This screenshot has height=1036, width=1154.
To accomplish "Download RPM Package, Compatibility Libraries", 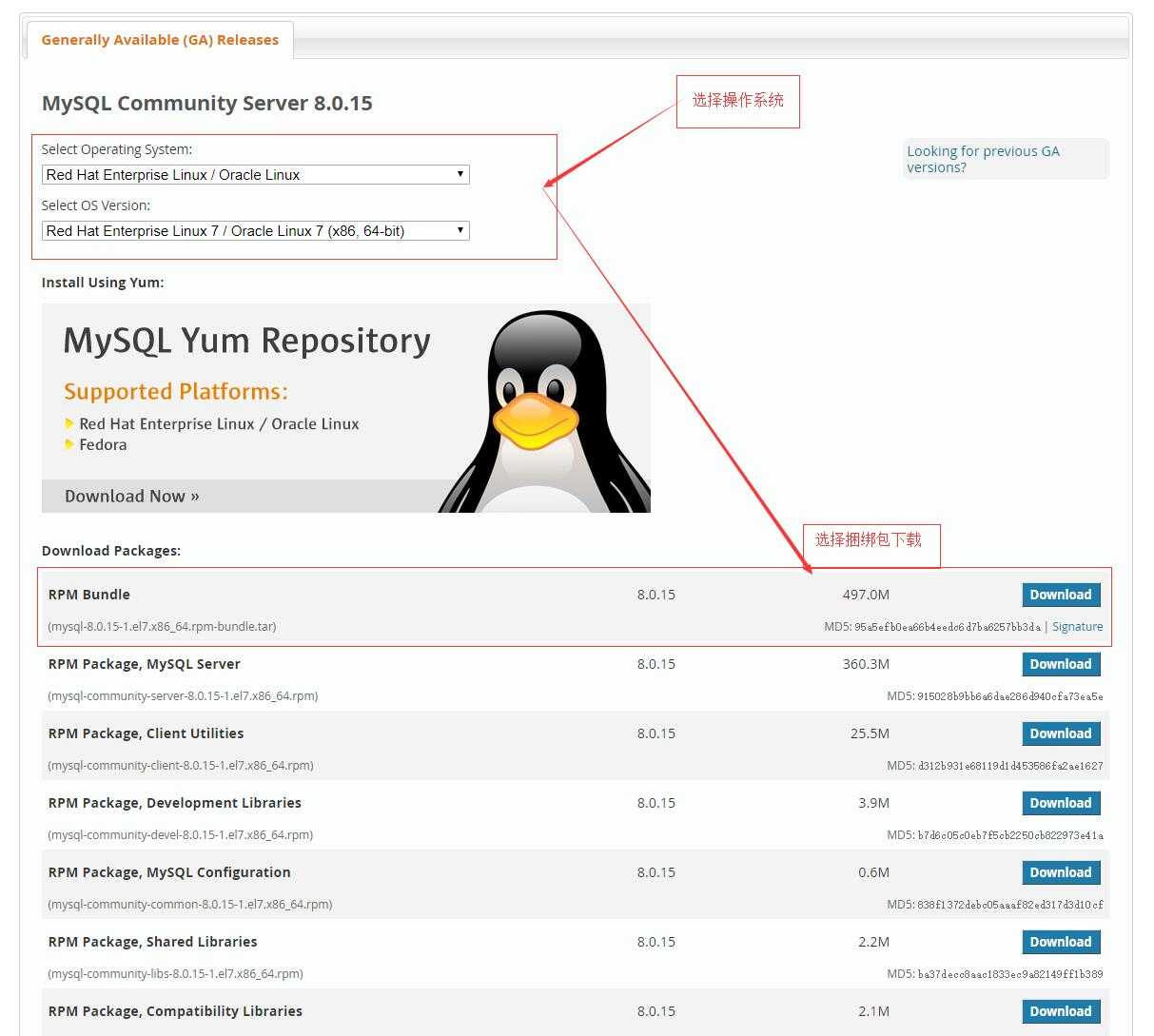I will tap(1061, 1011).
